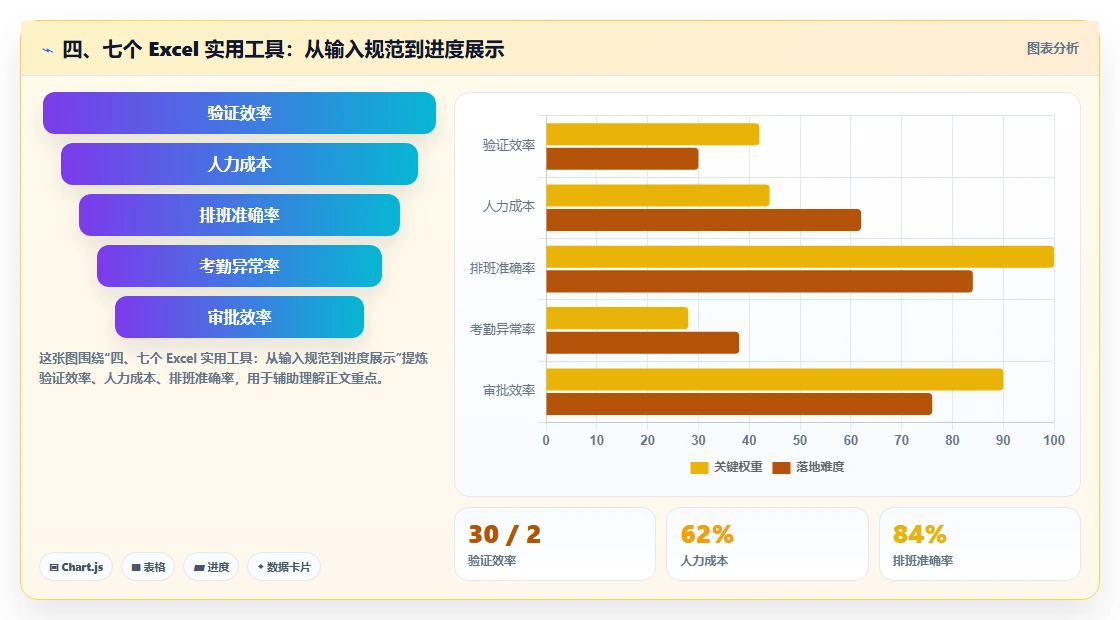Image resolution: width=1120 pixels, height=620 pixels.
Task: Click the yellow 关键权重 bar for 审批效率
Action: (x=775, y=379)
